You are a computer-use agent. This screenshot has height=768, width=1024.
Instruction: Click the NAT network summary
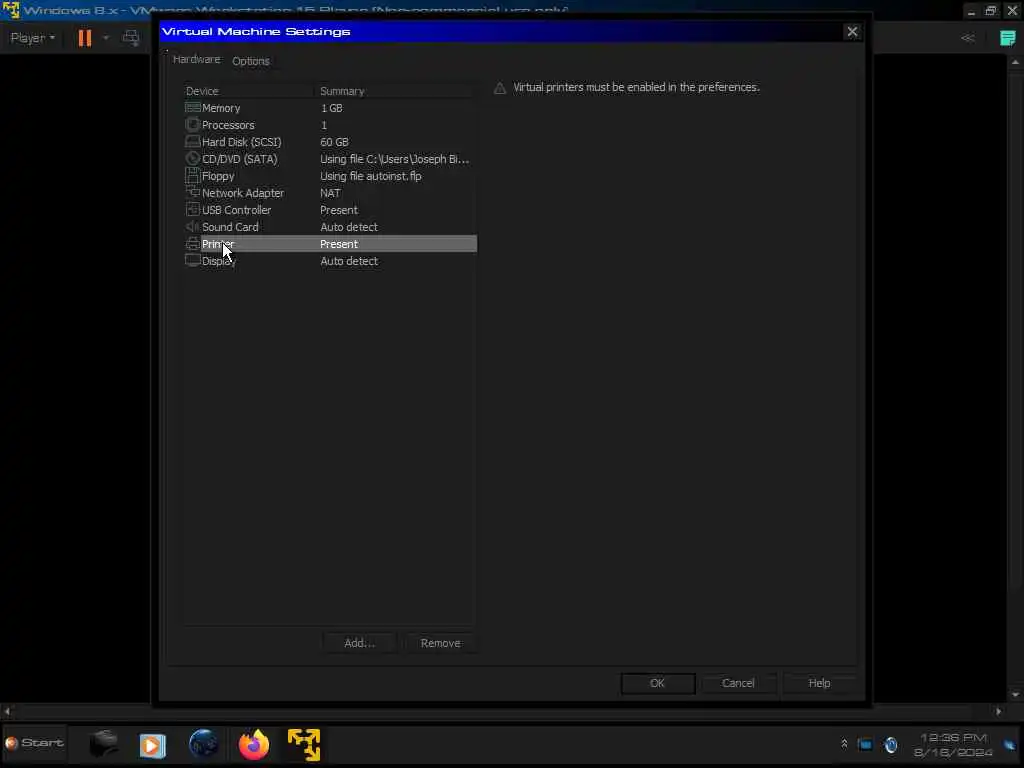[x=330, y=193]
